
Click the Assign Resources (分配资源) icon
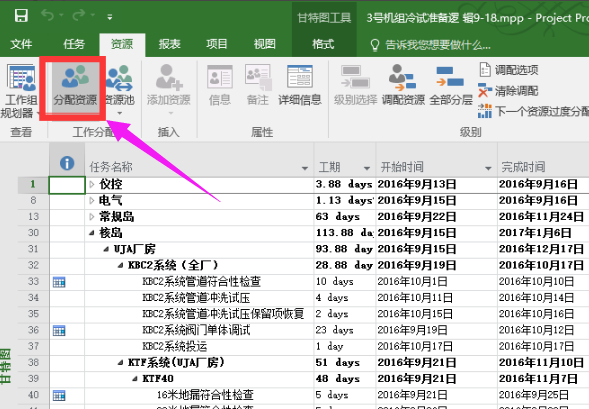tap(75, 87)
